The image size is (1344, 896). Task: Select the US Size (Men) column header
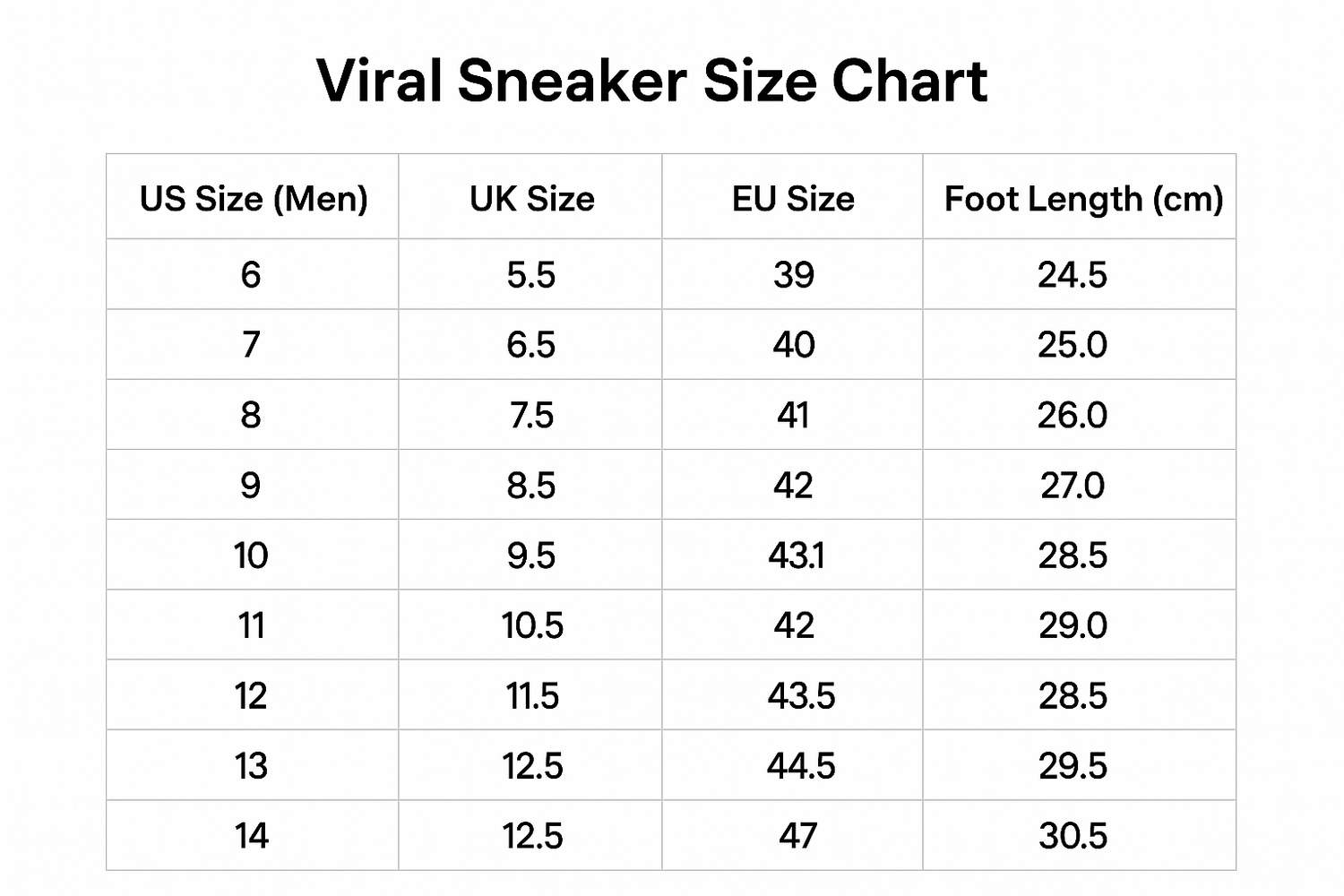[254, 199]
